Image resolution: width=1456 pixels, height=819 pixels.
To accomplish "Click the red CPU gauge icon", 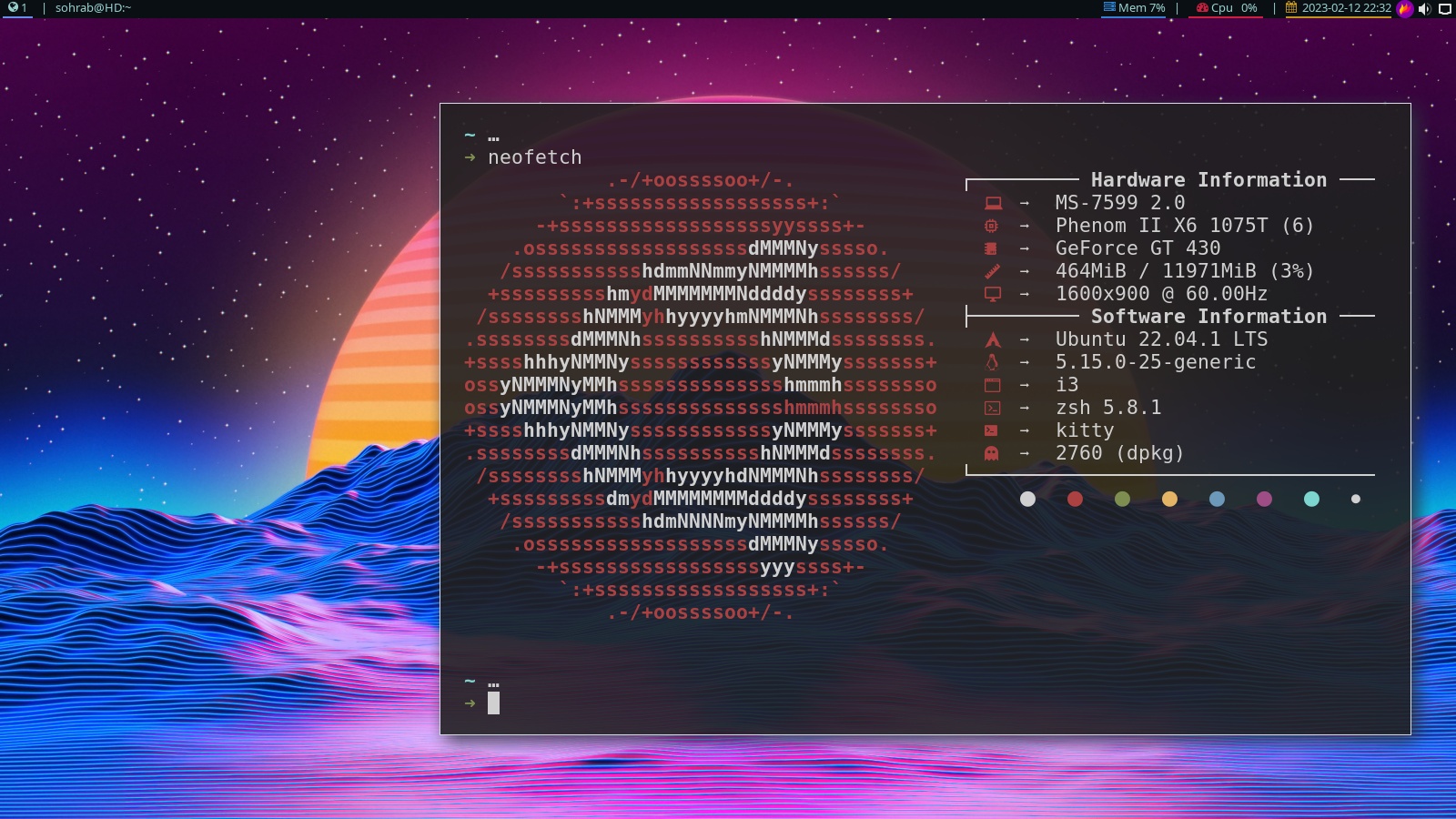I will pyautogui.click(x=1202, y=8).
